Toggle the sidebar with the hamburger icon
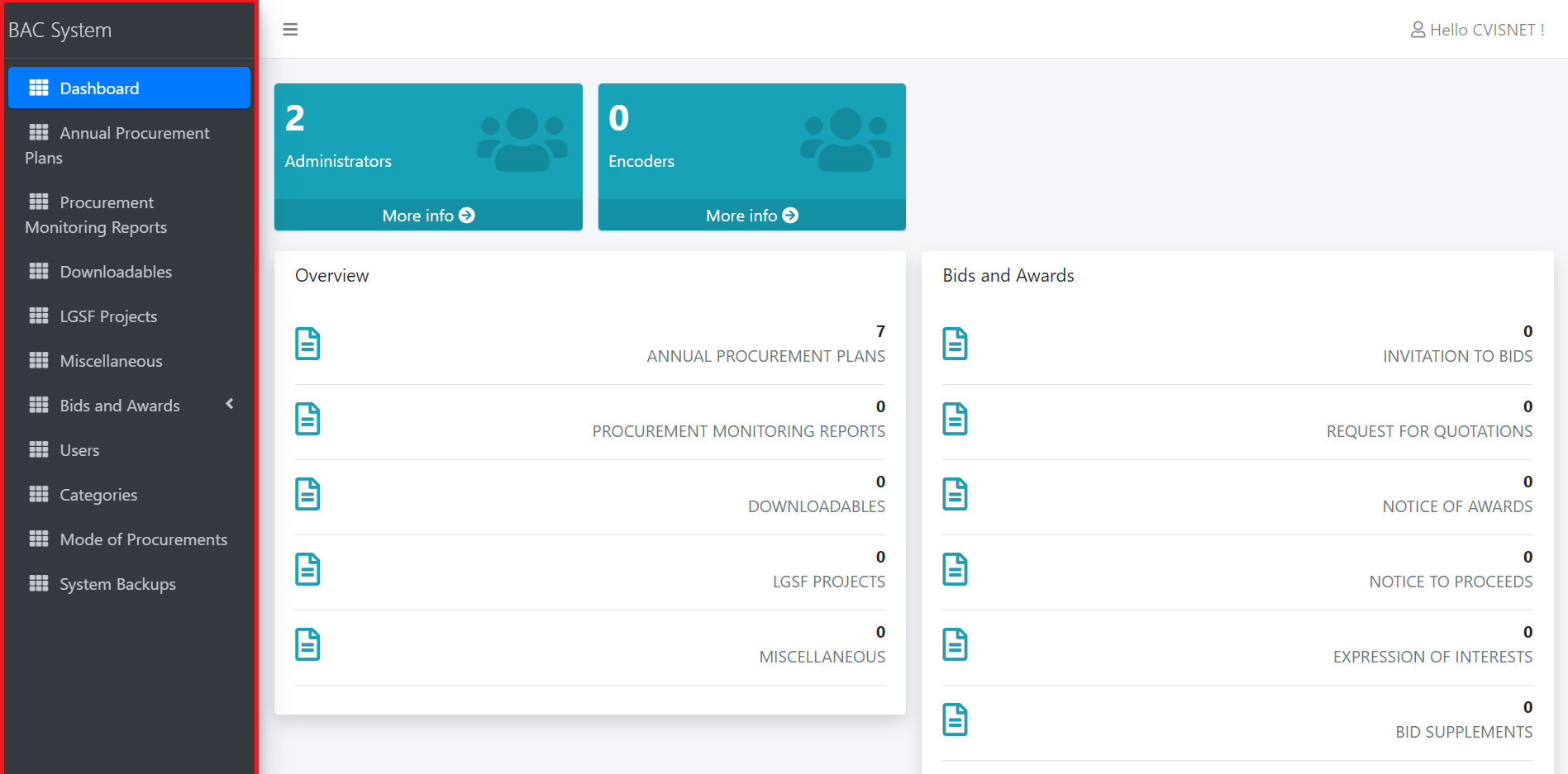The width and height of the screenshot is (1568, 774). 290,30
